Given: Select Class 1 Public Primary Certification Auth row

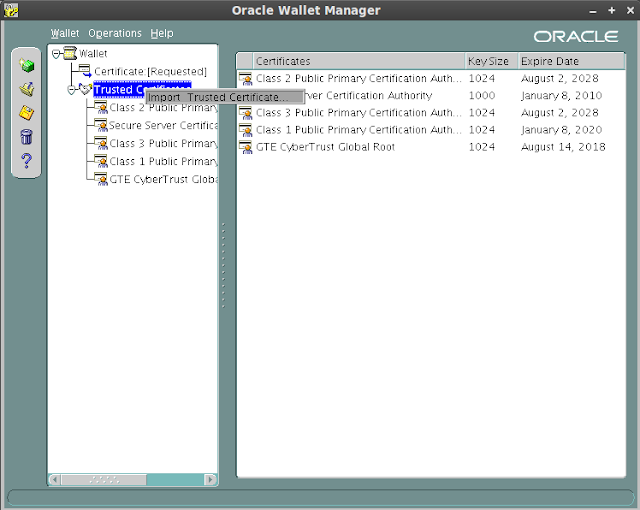Looking at the screenshot, I should tap(431, 130).
